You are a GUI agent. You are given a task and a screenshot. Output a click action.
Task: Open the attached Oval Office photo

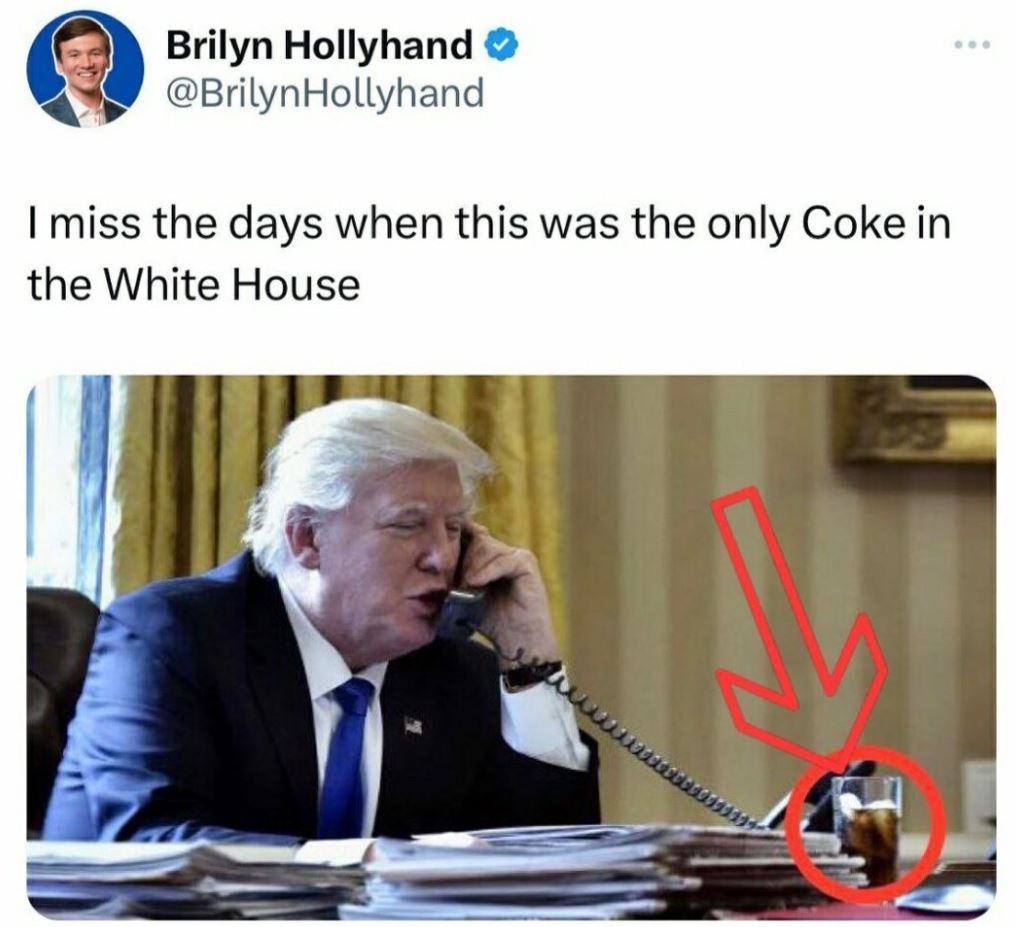click(511, 647)
